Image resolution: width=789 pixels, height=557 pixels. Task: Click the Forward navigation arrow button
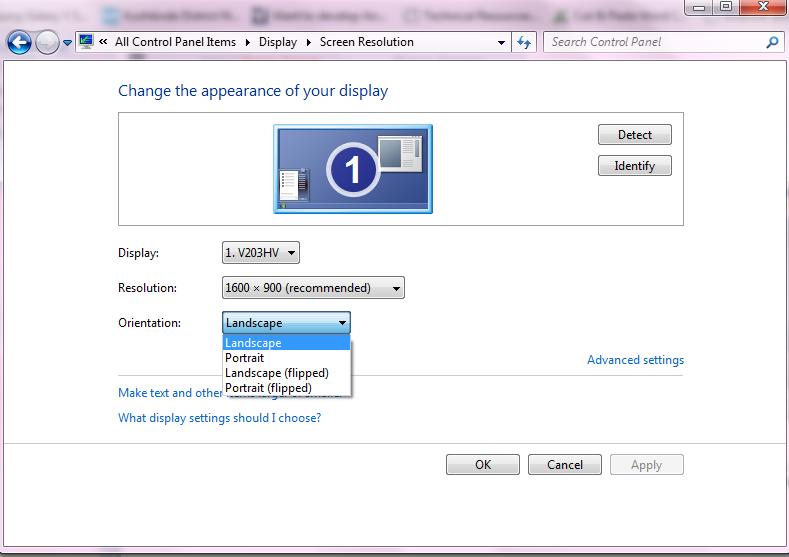pyautogui.click(x=47, y=43)
